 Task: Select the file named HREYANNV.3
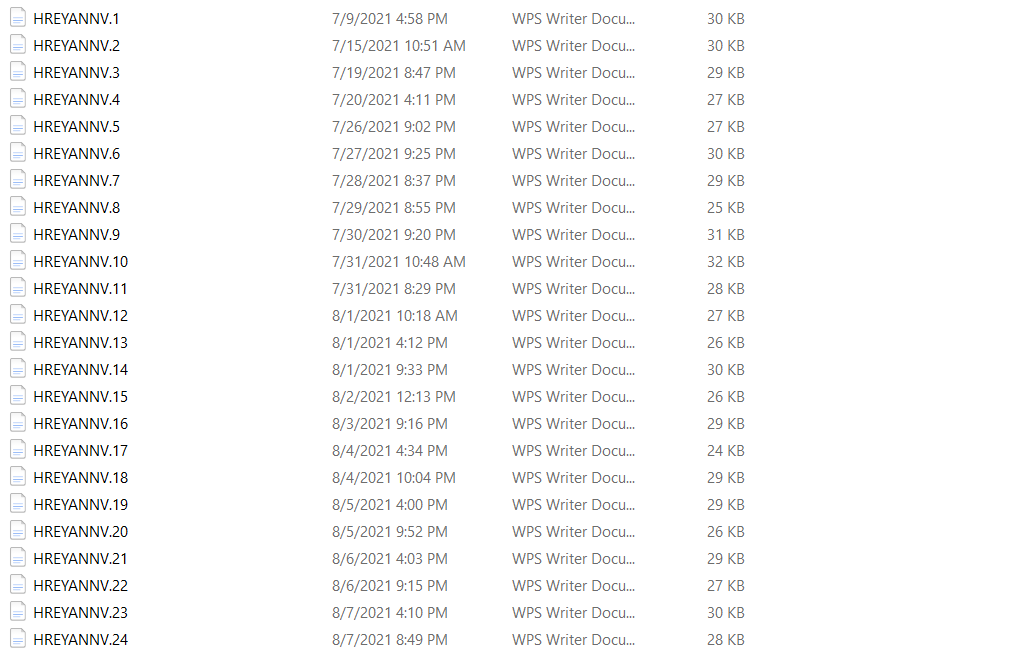(77, 73)
